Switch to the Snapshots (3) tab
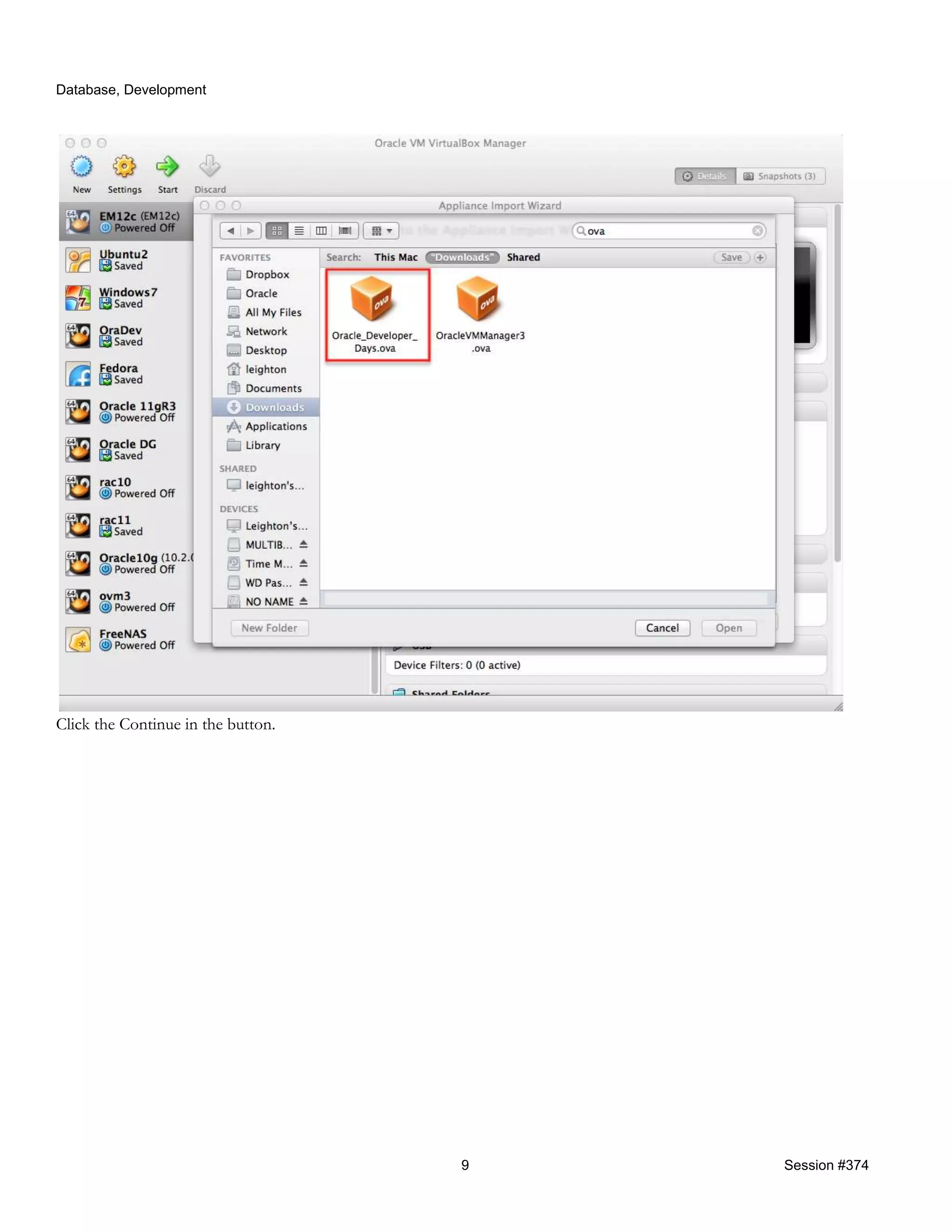Viewport: 952px width, 1232px height. point(780,176)
